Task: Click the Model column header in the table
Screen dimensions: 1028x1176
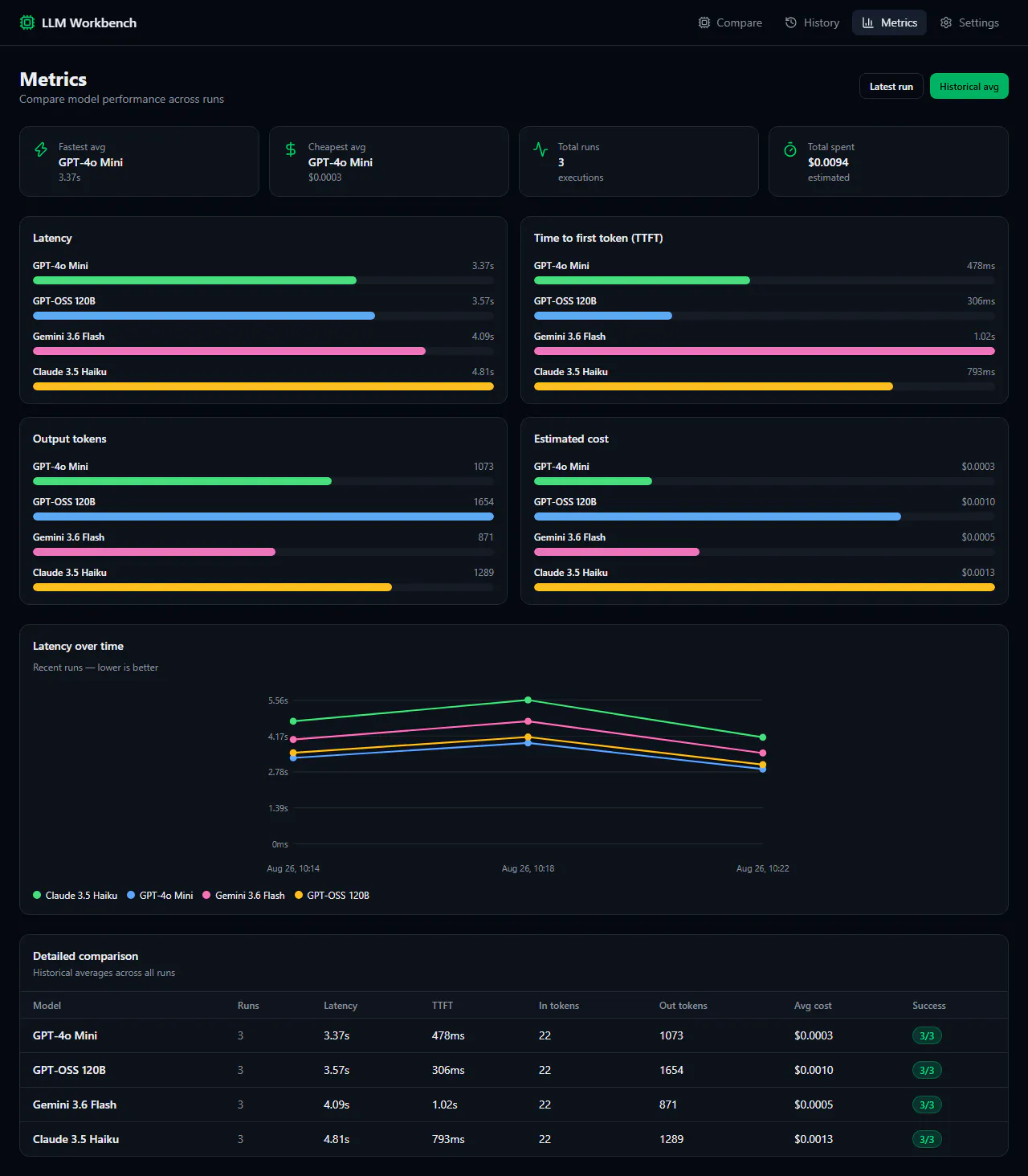Action: [47, 1006]
